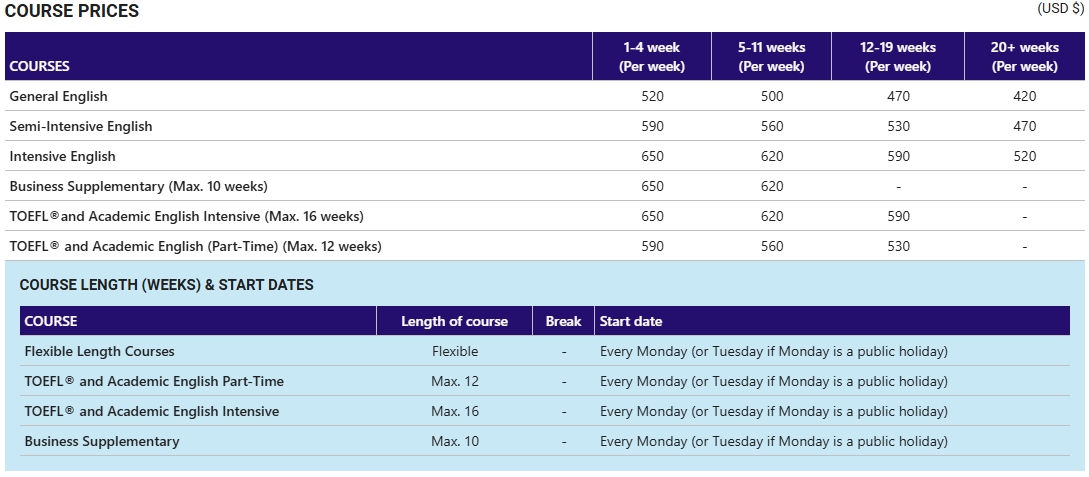
Task: Click the 420 price in the 20+ weeks column
Action: point(1024,97)
